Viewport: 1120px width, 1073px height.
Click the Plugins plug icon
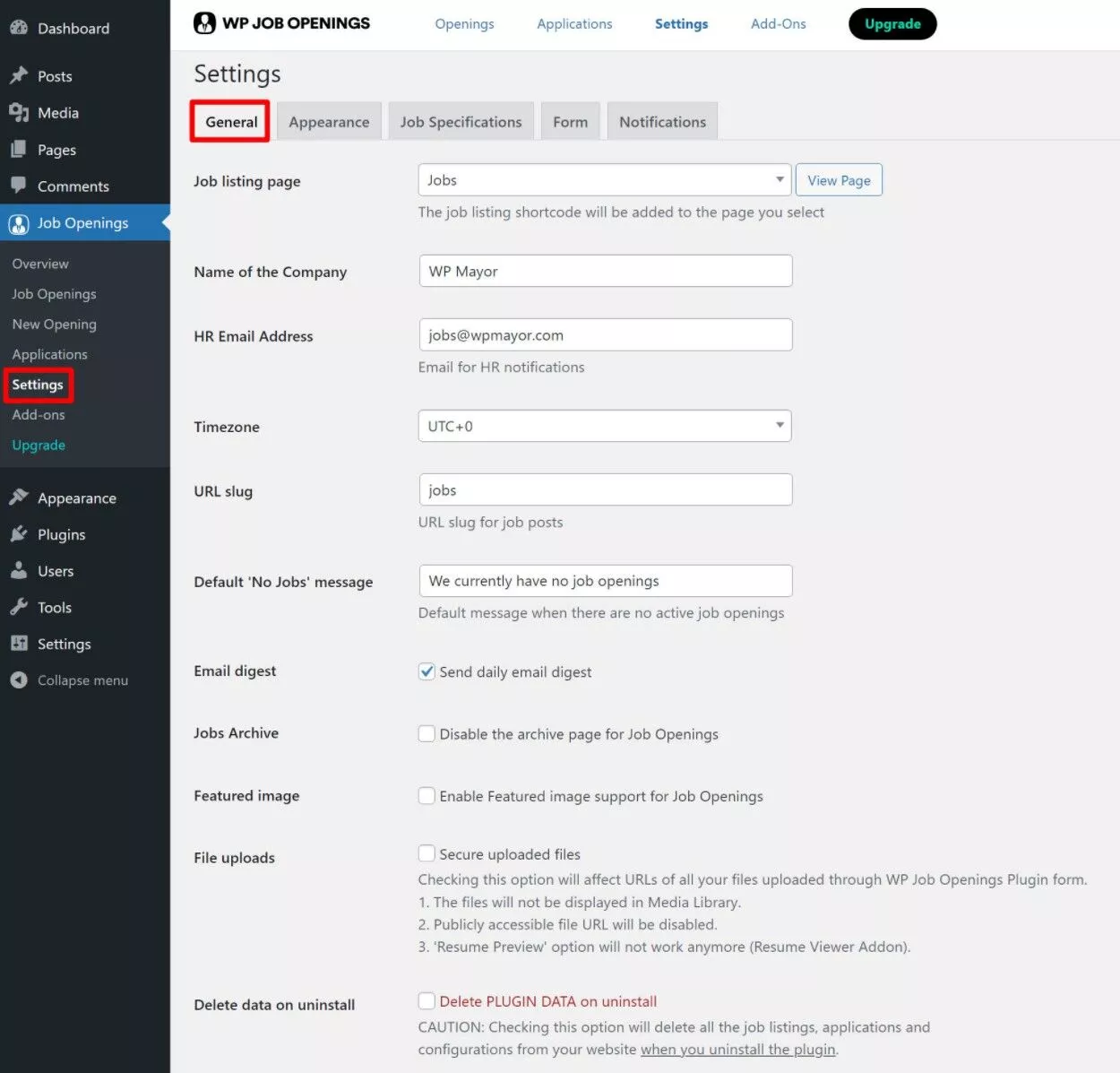pyautogui.click(x=19, y=534)
